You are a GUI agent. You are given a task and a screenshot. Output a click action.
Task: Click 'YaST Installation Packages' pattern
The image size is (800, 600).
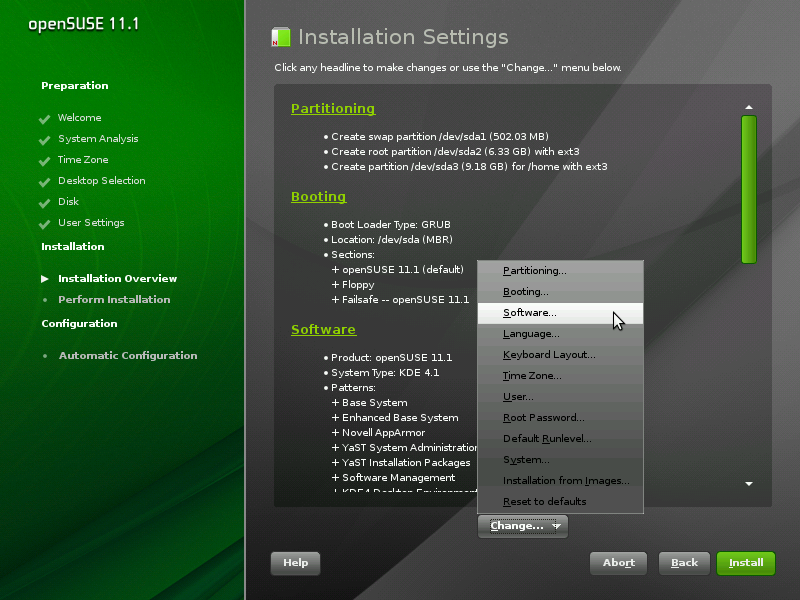pos(406,463)
